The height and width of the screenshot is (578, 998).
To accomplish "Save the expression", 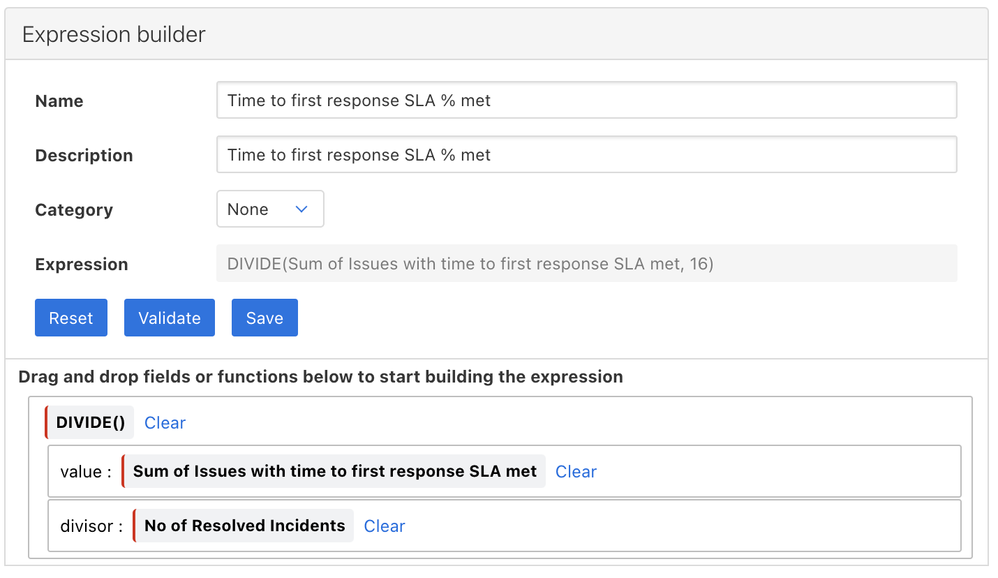I will [264, 318].
